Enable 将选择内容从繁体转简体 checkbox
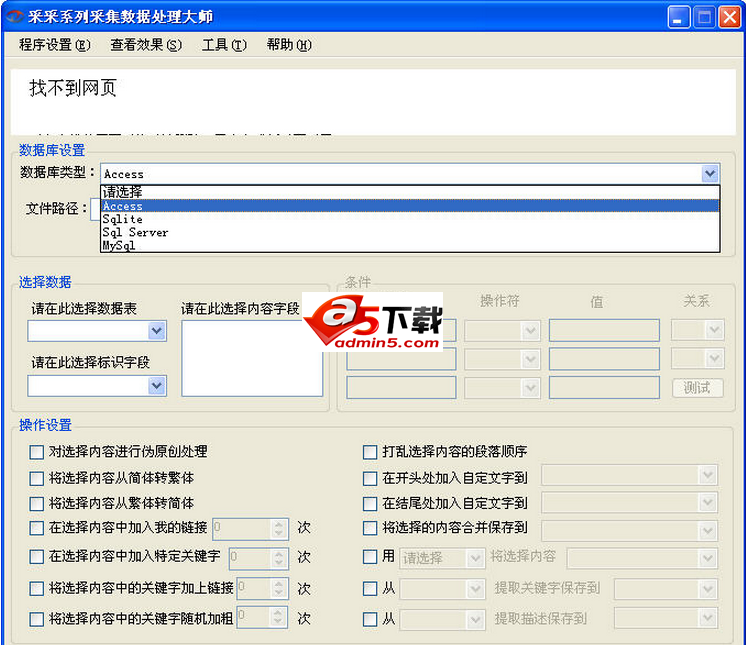Viewport: 746px width, 645px height. (x=37, y=504)
